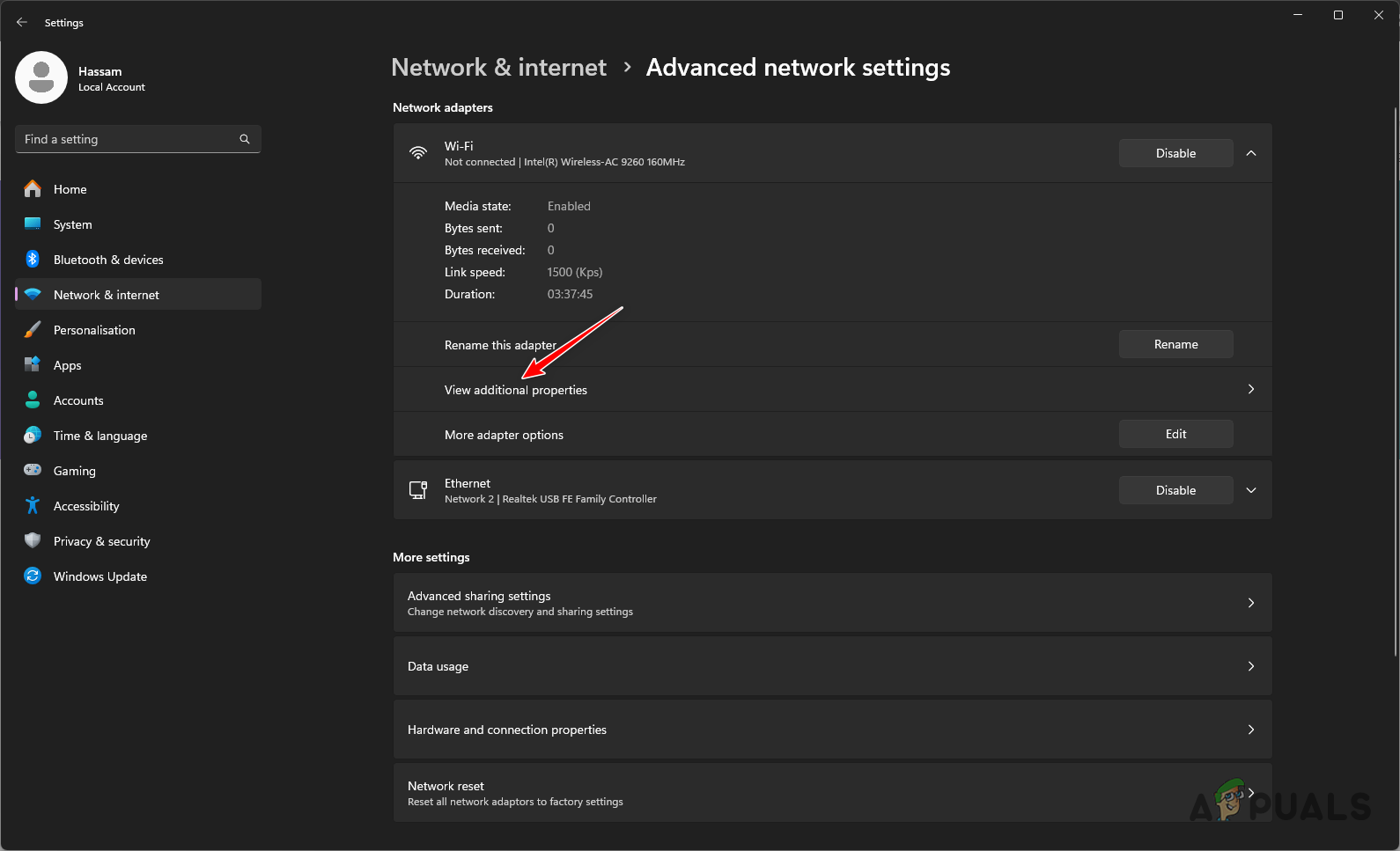
Task: Click the Privacy & security shield icon
Action: click(x=33, y=541)
